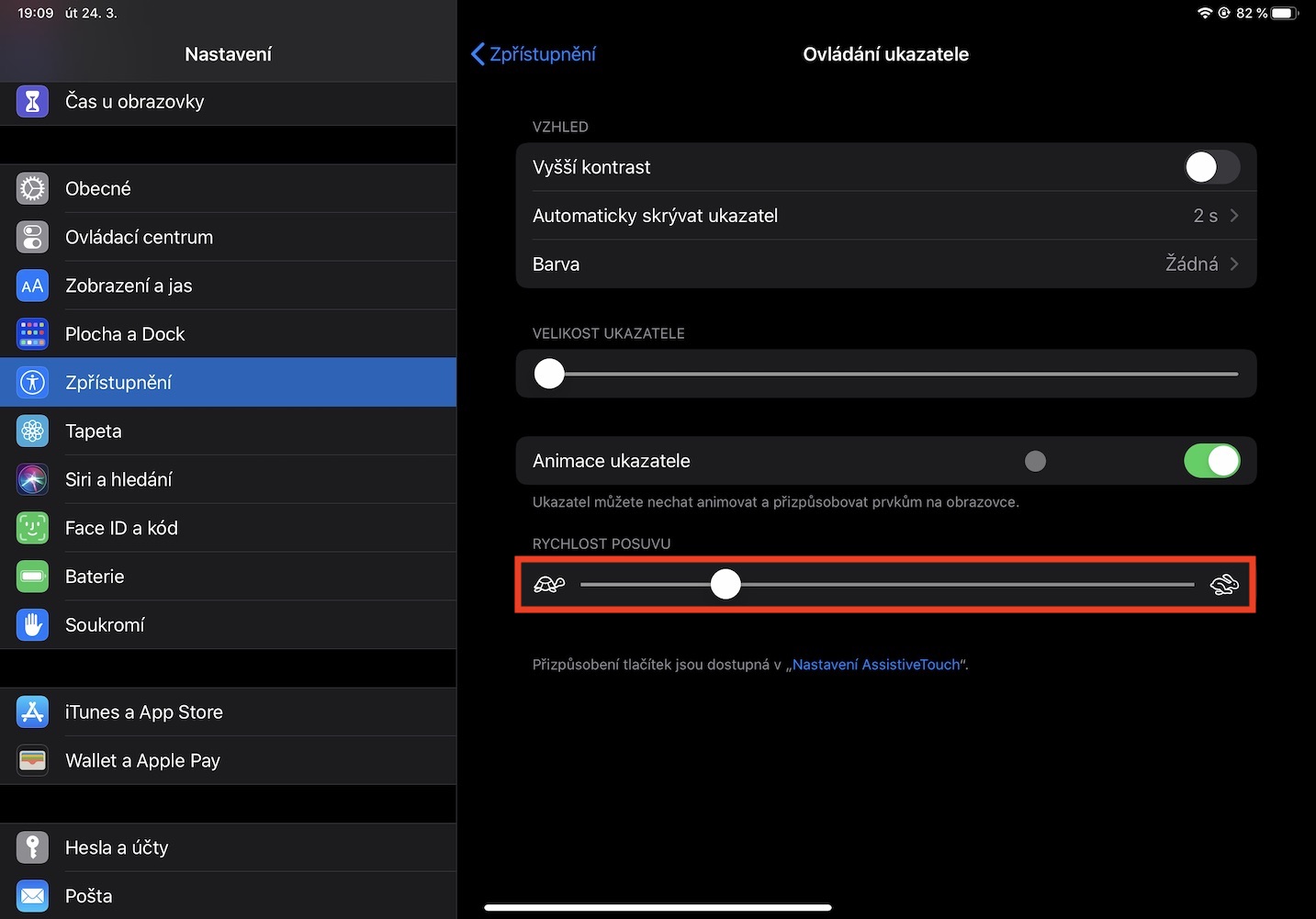Viewport: 1316px width, 919px height.
Task: Turn off the Animace ukazatele switch
Action: click(x=1211, y=461)
